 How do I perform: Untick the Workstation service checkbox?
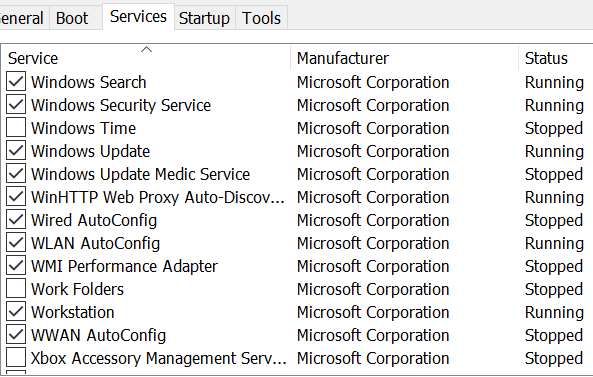point(16,312)
